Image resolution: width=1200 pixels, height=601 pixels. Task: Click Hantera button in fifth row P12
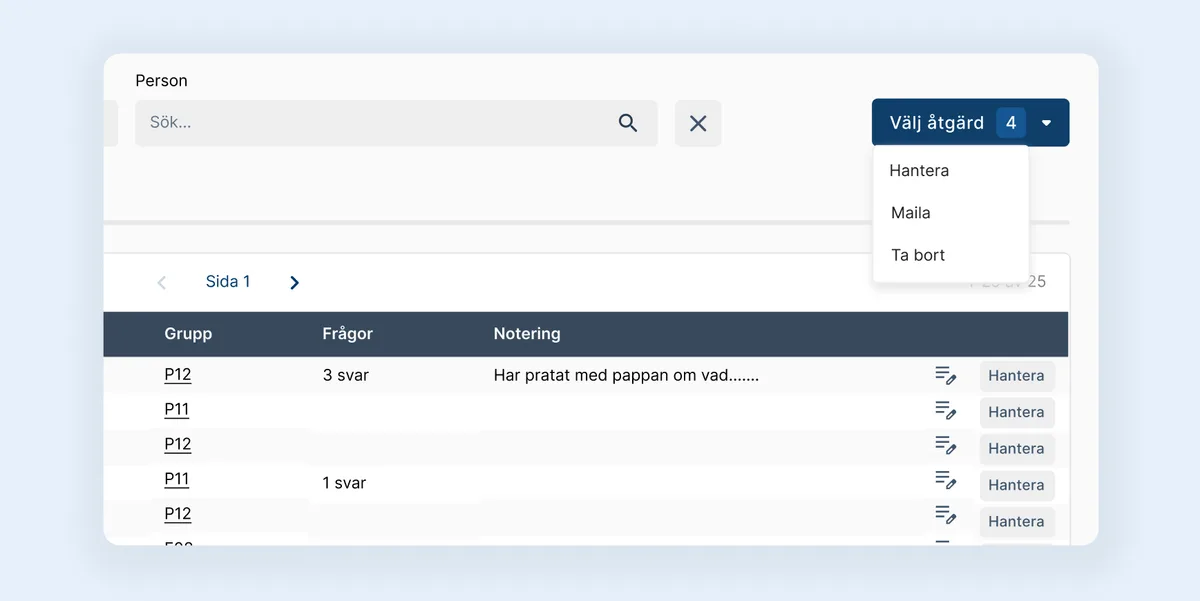[1016, 521]
